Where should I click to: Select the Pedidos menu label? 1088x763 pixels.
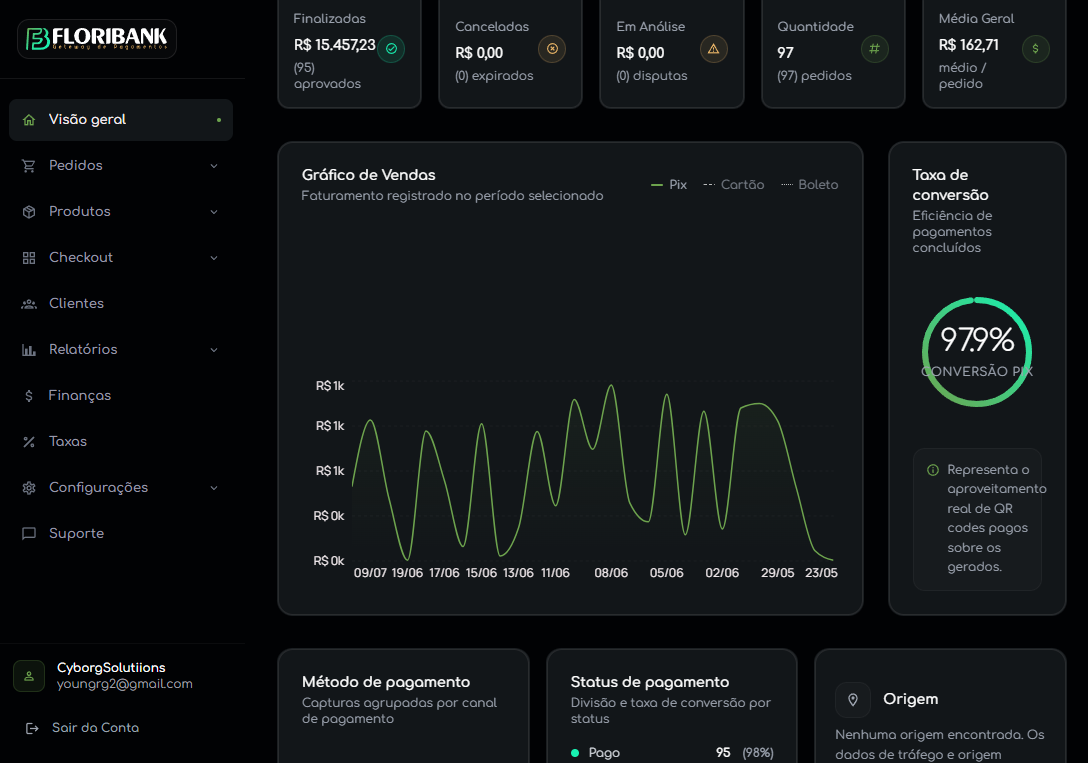pyautogui.click(x=76, y=166)
